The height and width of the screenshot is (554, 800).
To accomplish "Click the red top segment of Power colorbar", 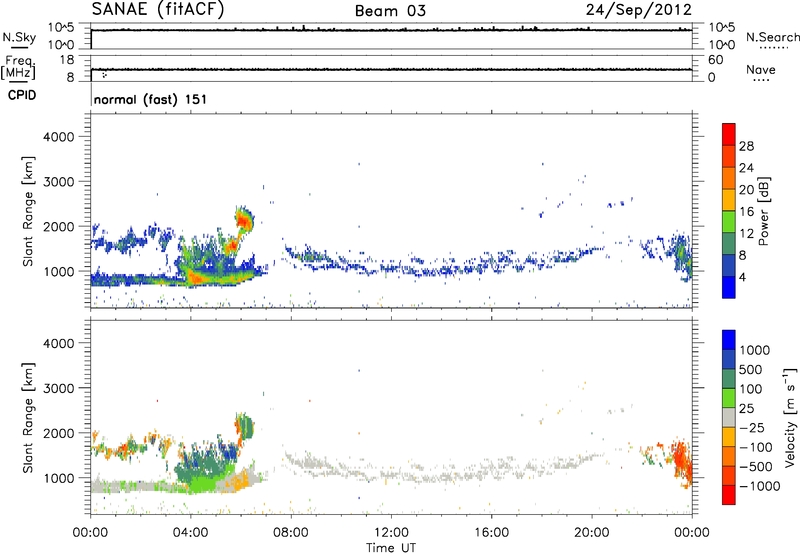I will tap(729, 134).
